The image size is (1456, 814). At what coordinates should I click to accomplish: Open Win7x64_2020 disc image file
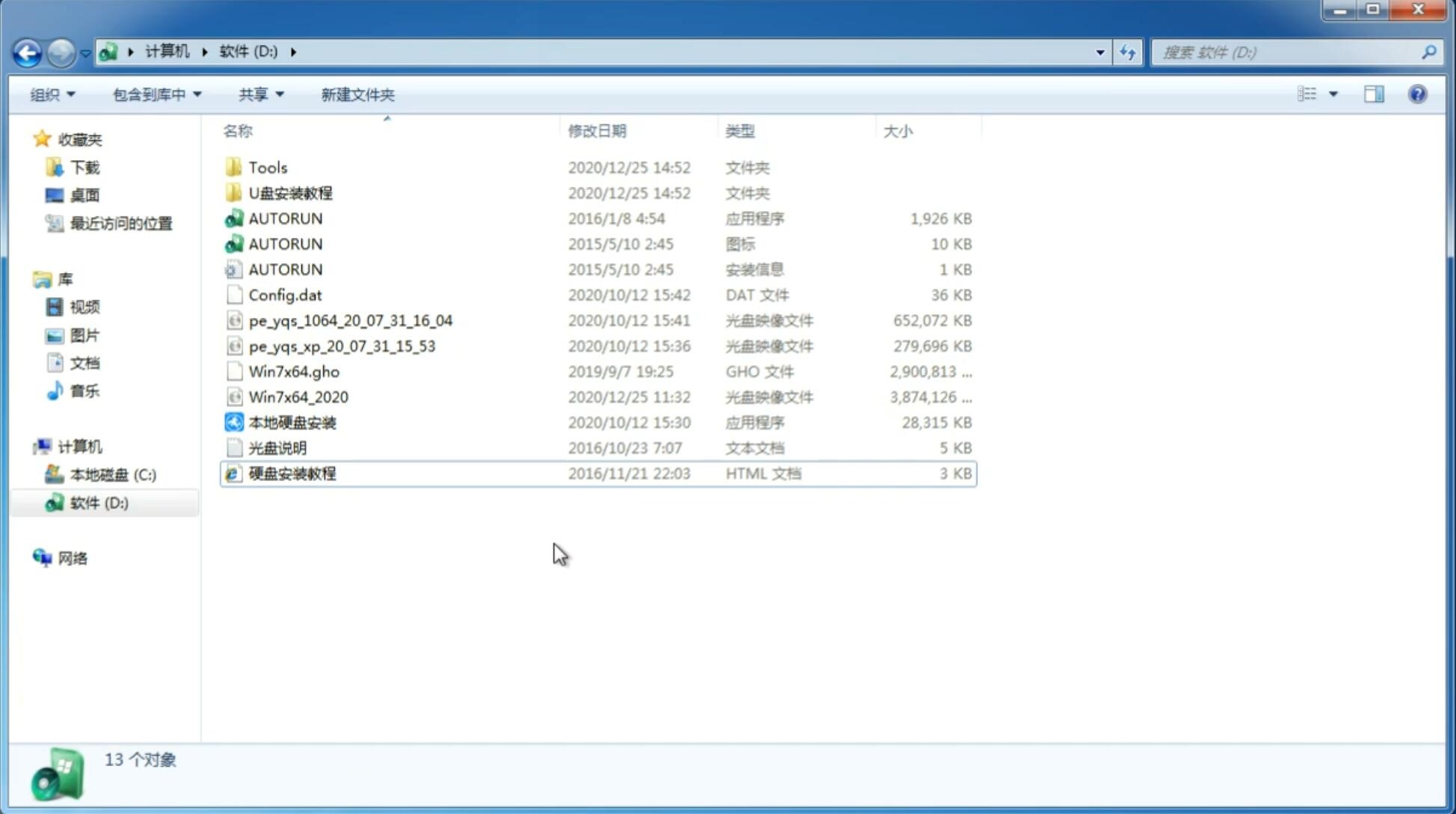tap(299, 397)
